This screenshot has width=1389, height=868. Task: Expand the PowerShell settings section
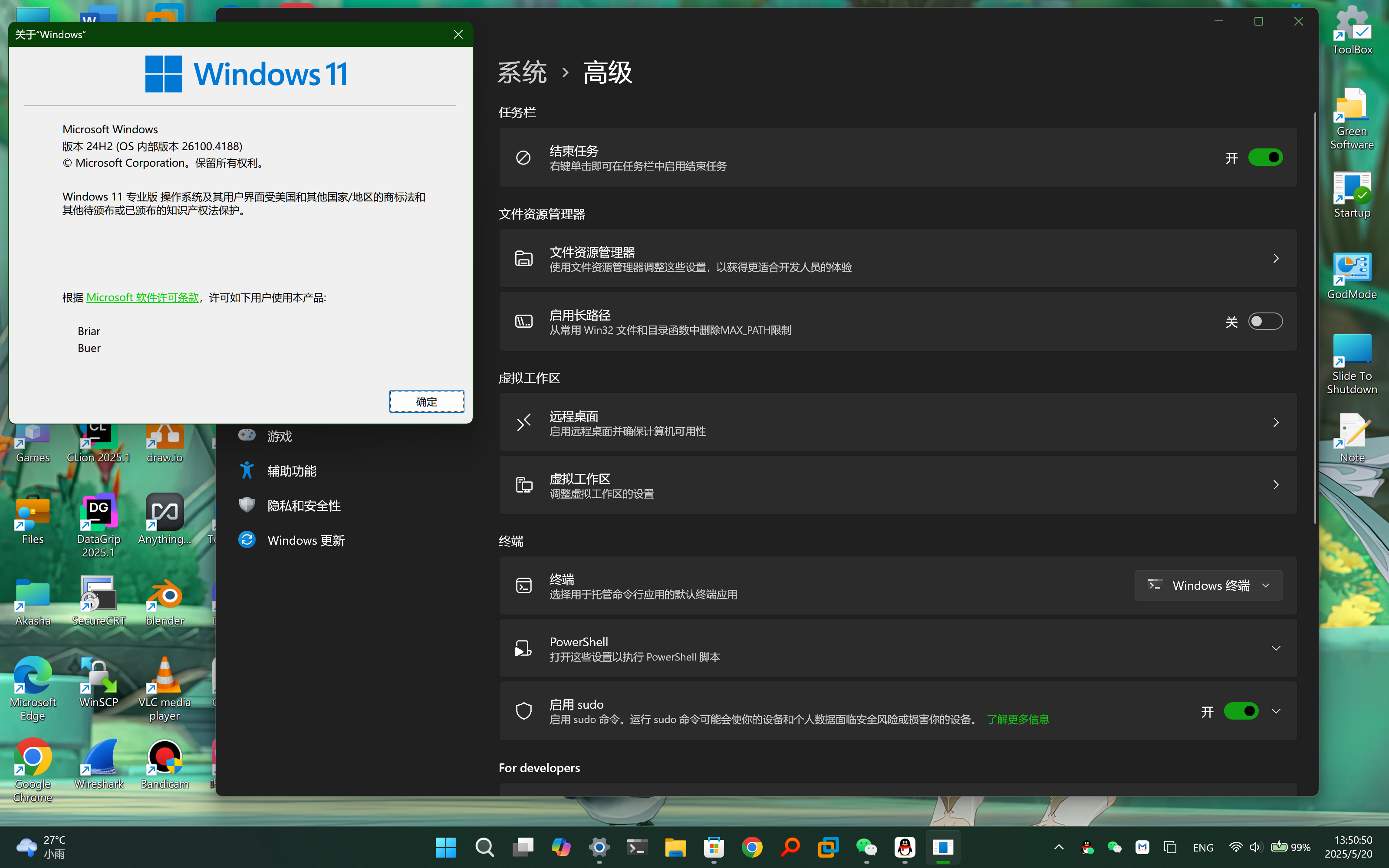[x=1275, y=648]
